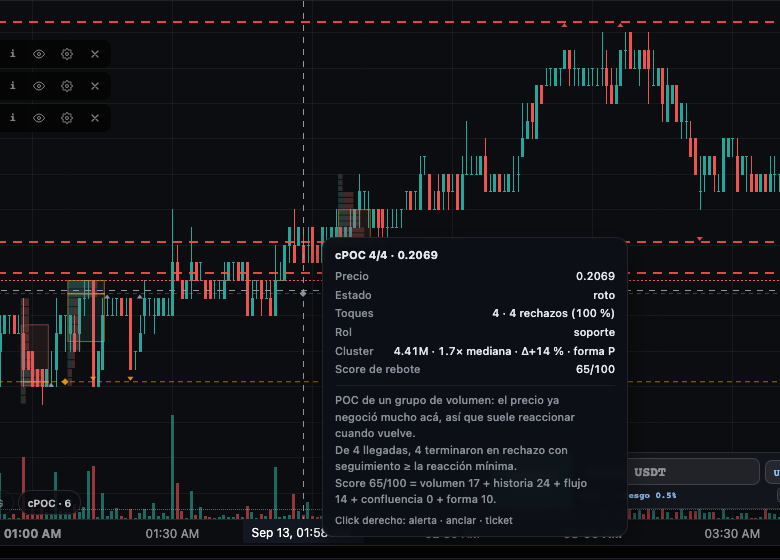Screen dimensions: 780x560
Task: Focus the USDT amount field
Action: pos(693,471)
